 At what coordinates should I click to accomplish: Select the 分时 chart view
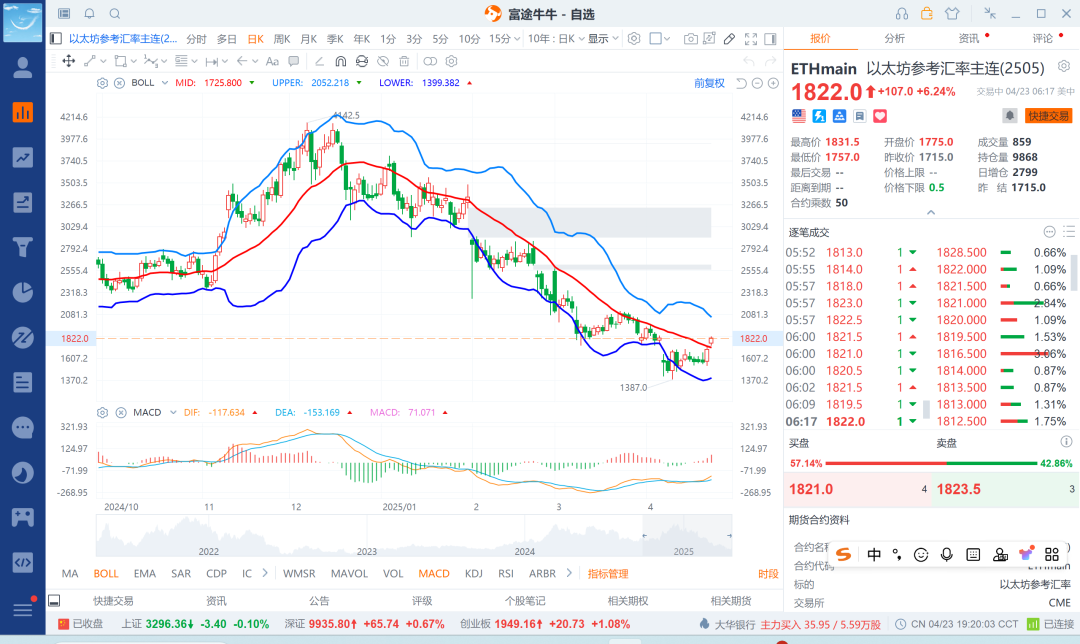[196, 39]
